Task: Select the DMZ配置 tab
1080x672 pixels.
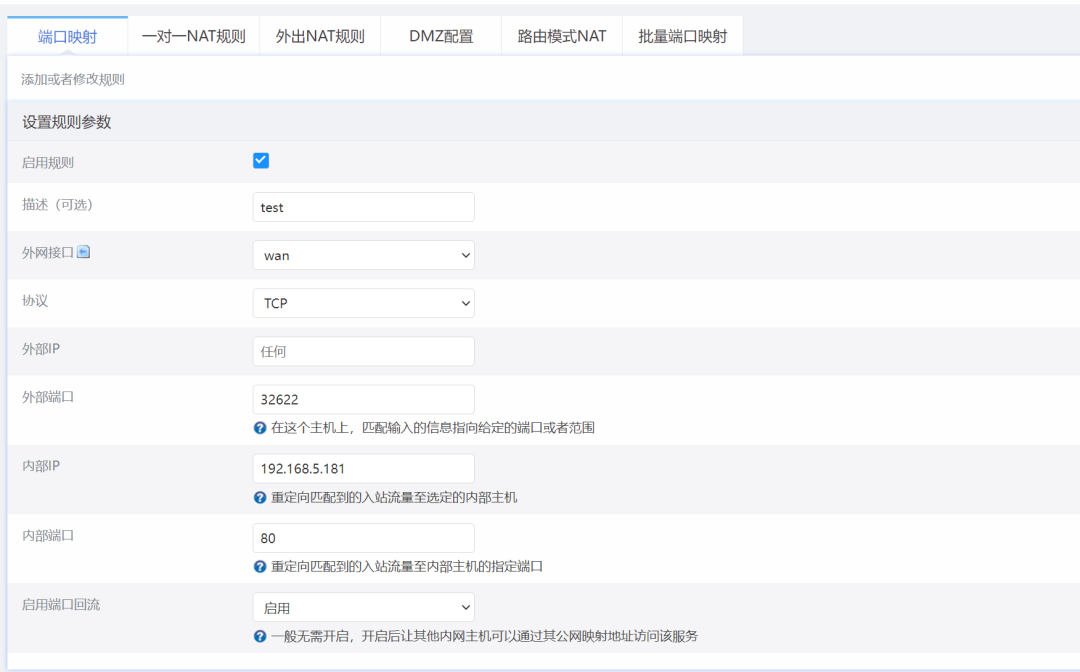Action: (x=441, y=36)
